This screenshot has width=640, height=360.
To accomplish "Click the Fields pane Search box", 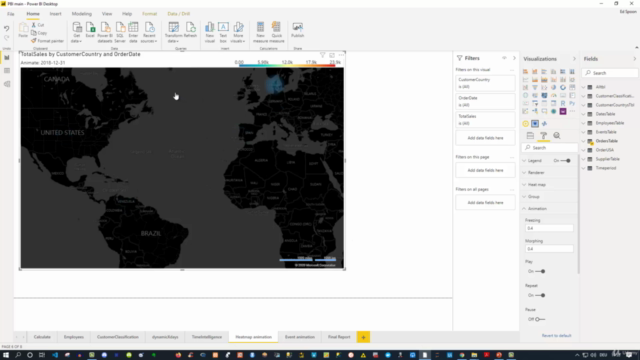I will click(610, 73).
